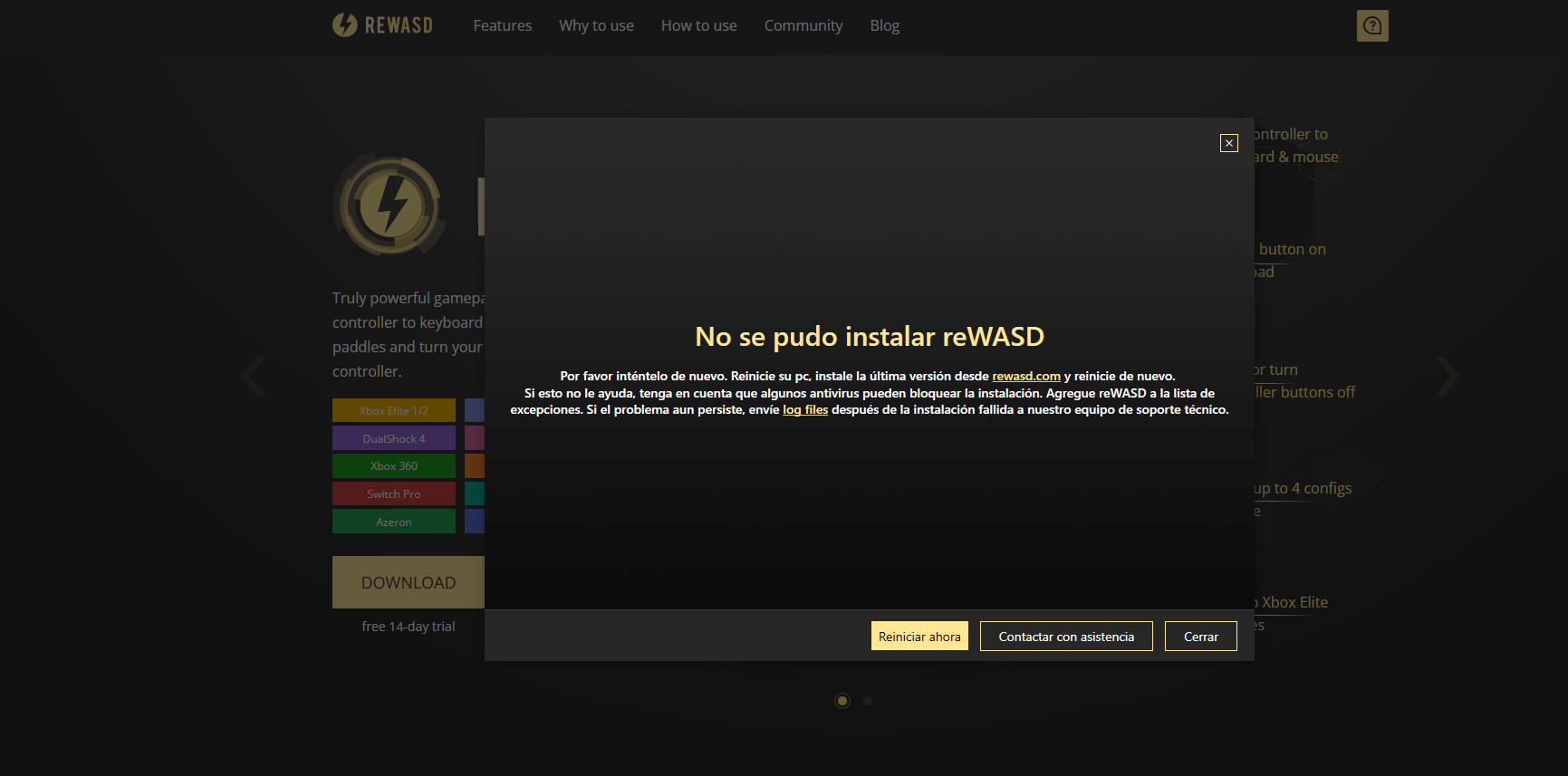Go to previous slide with left arrow

(254, 377)
